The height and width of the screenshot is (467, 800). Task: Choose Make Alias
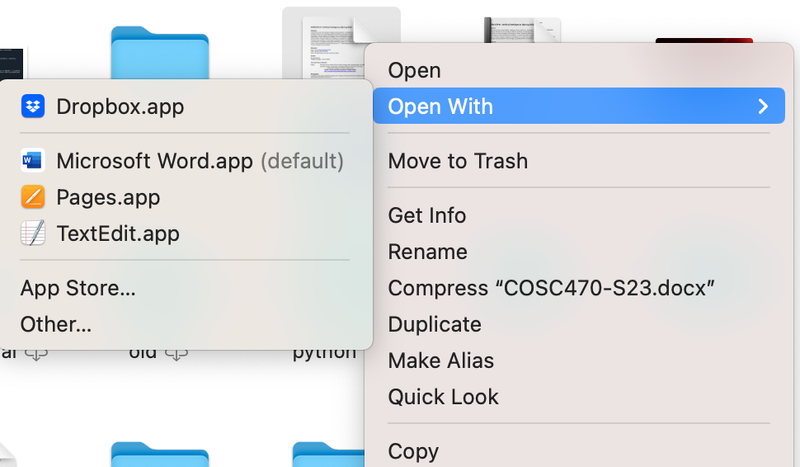coord(440,360)
